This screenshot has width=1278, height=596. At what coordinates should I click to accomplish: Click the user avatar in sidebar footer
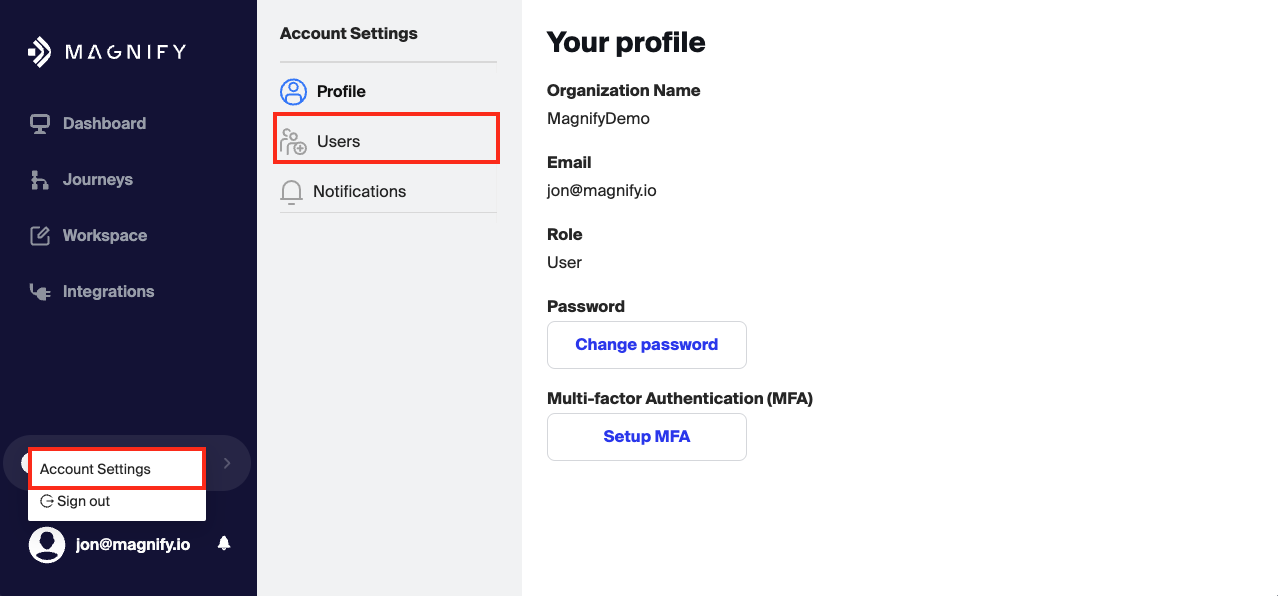point(47,544)
